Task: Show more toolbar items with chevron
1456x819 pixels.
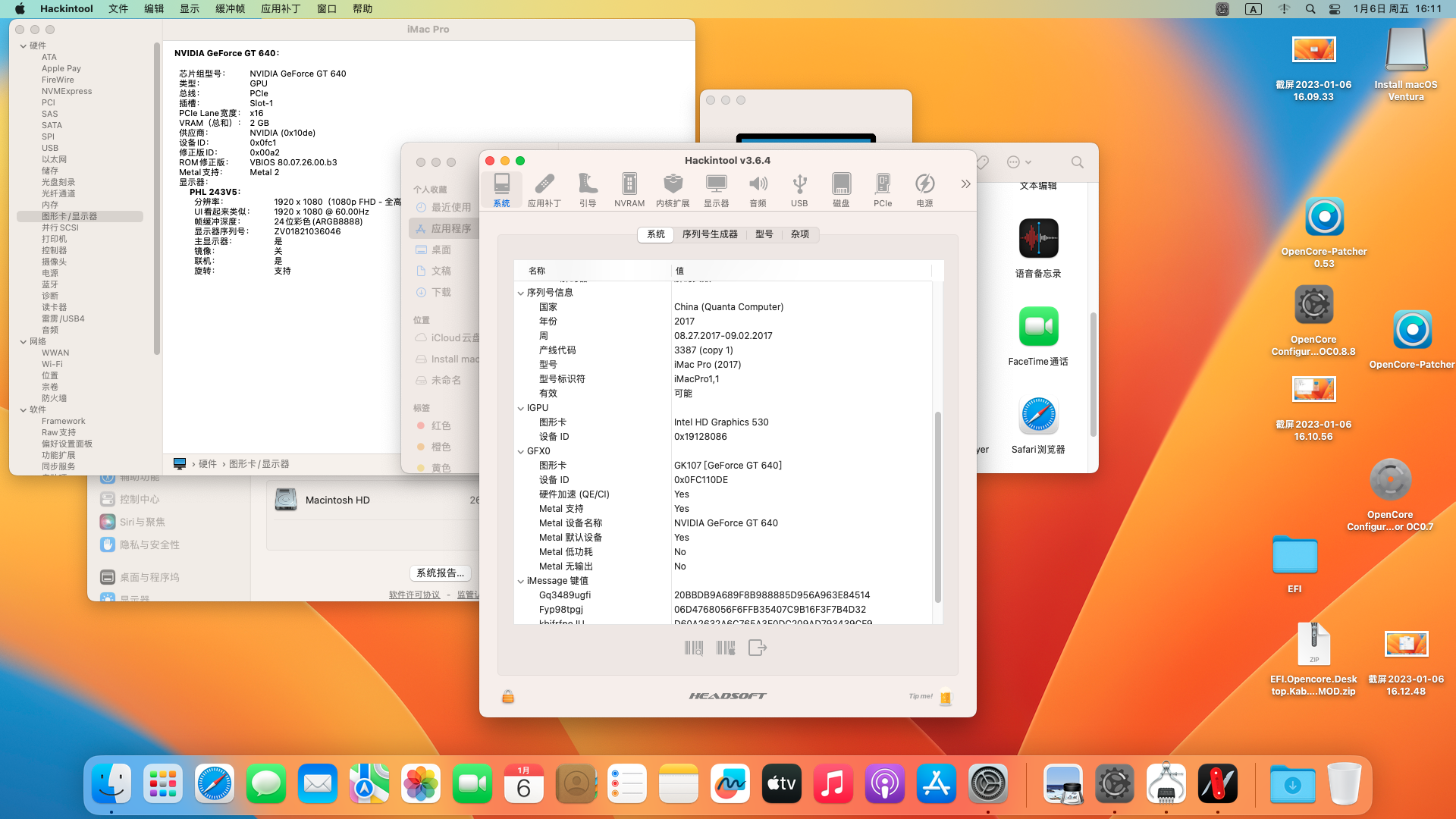Action: point(965,184)
